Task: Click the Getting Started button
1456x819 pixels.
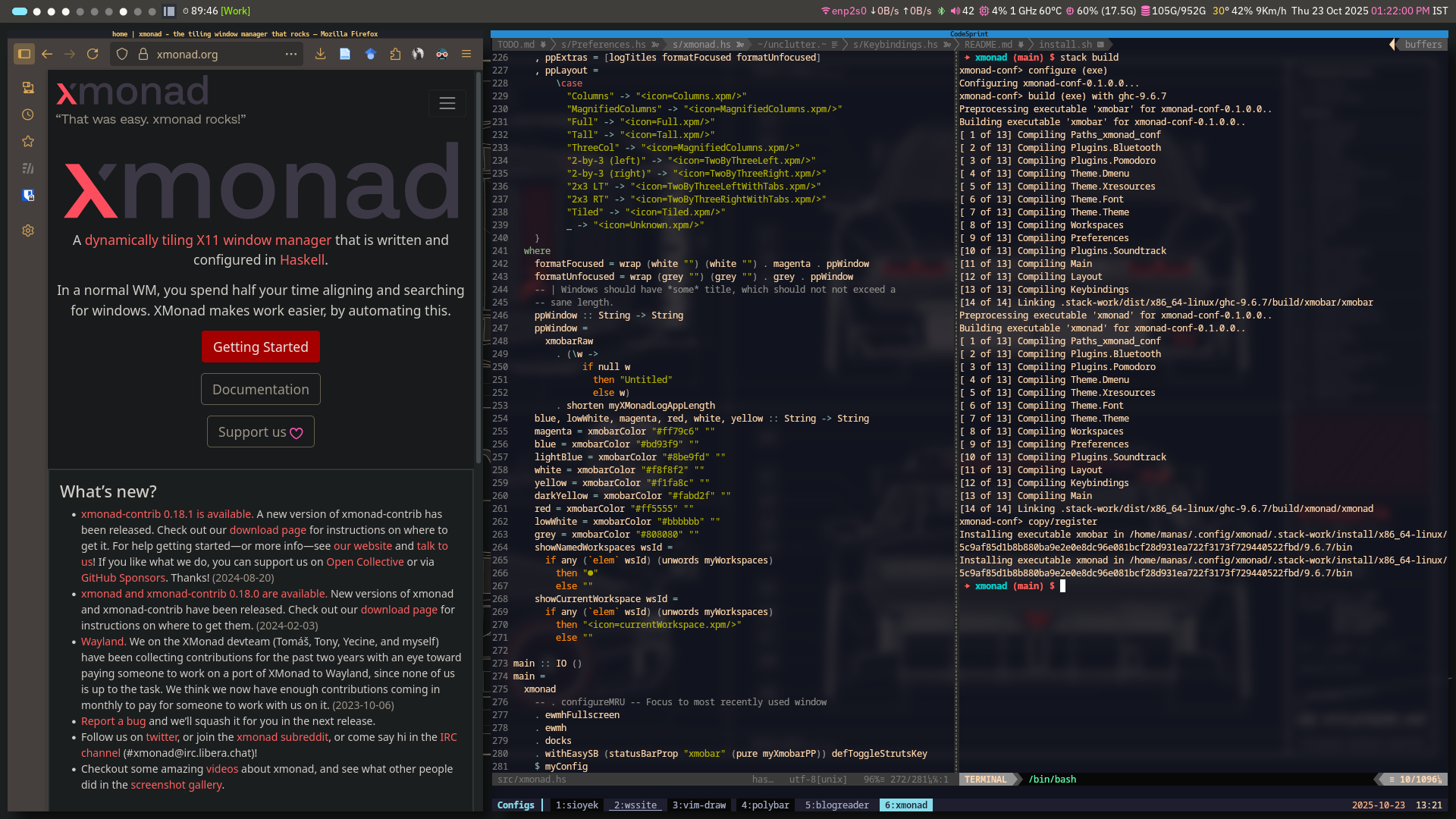Action: click(260, 347)
